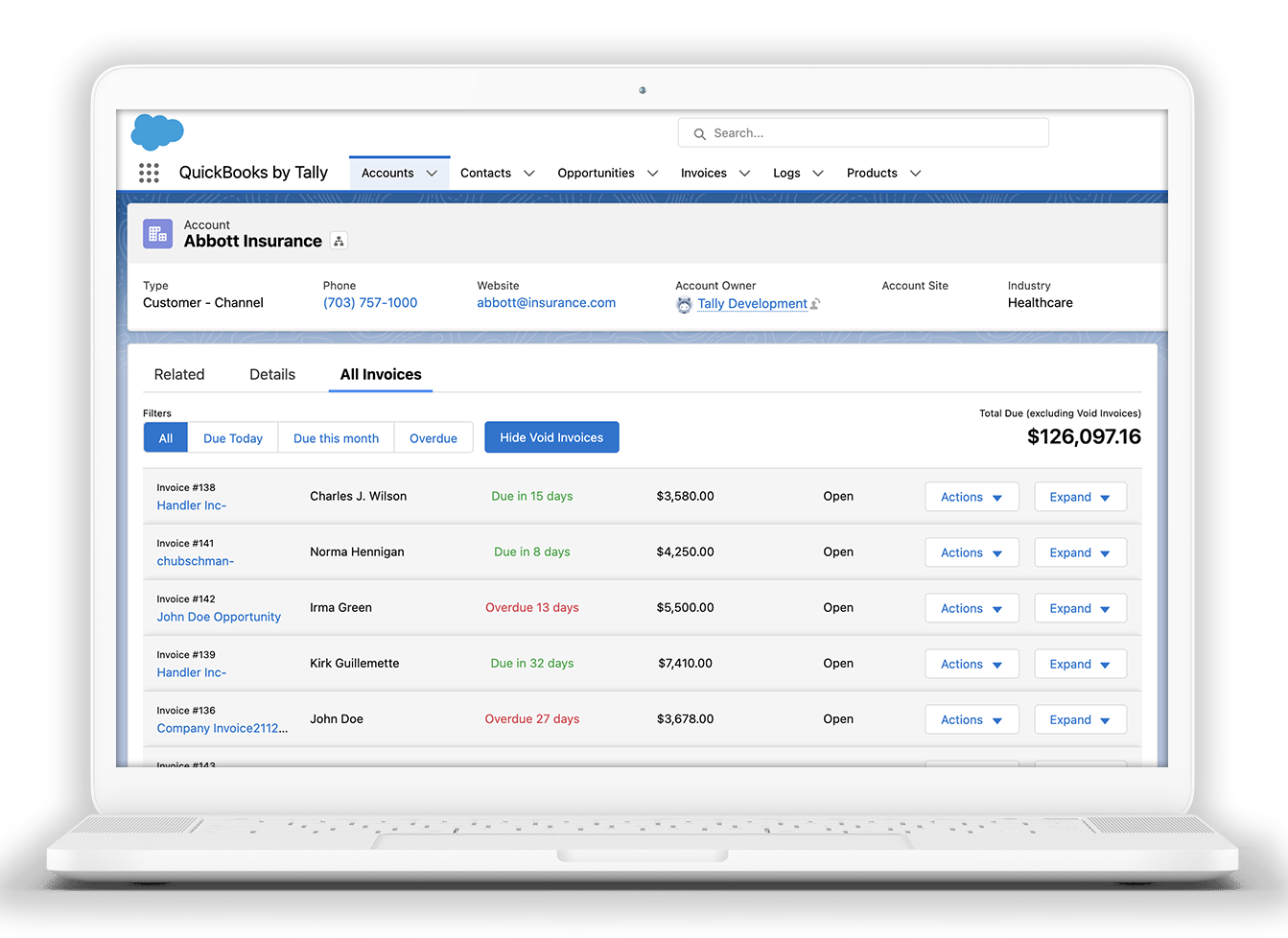The width and height of the screenshot is (1288, 938).
Task: Select the Due Today filter
Action: [x=232, y=437]
